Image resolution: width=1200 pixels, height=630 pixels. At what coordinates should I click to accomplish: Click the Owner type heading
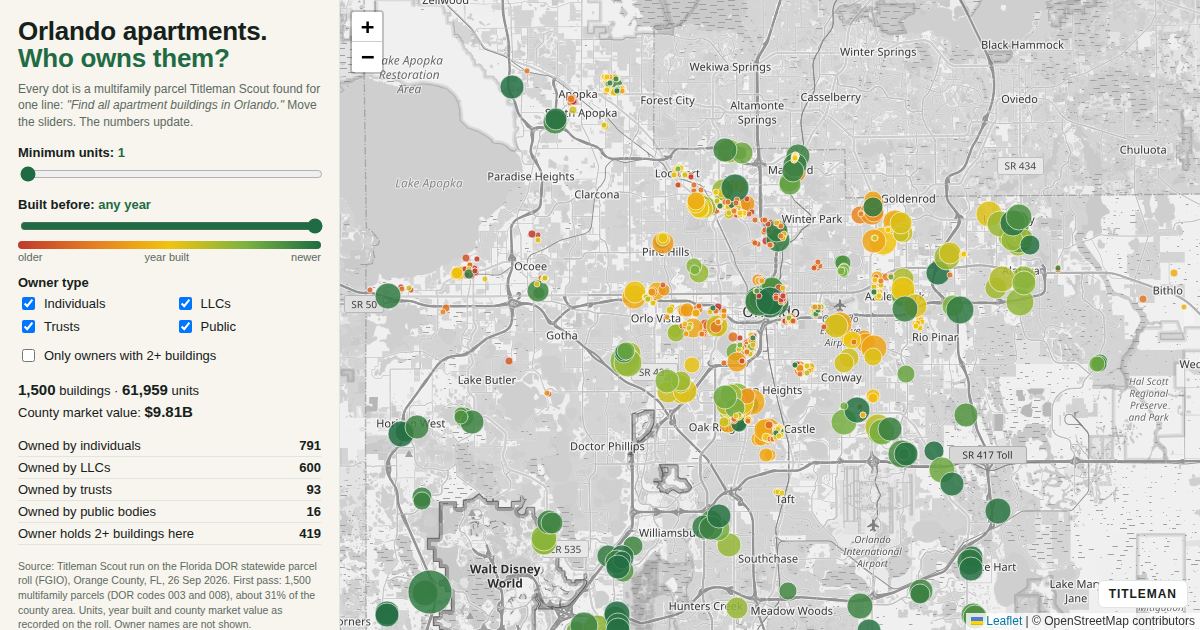tap(53, 283)
